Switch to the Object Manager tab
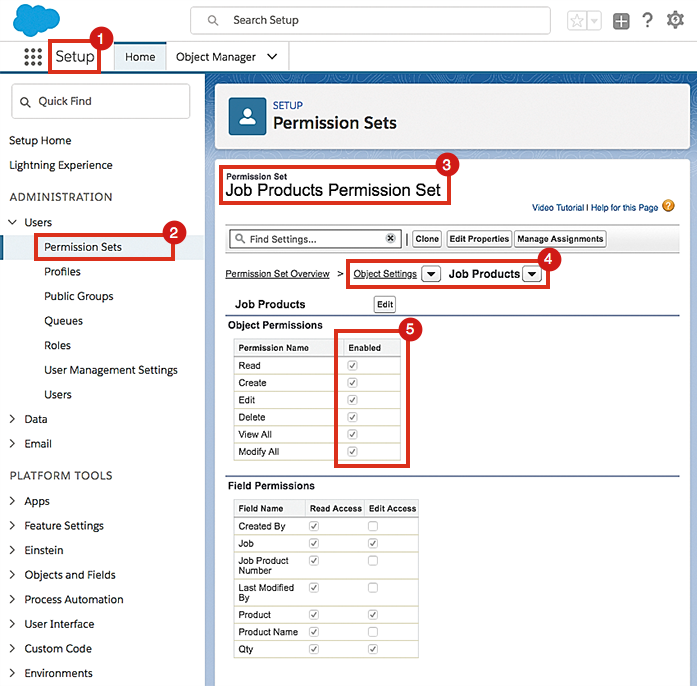The width and height of the screenshot is (697, 686). point(216,57)
